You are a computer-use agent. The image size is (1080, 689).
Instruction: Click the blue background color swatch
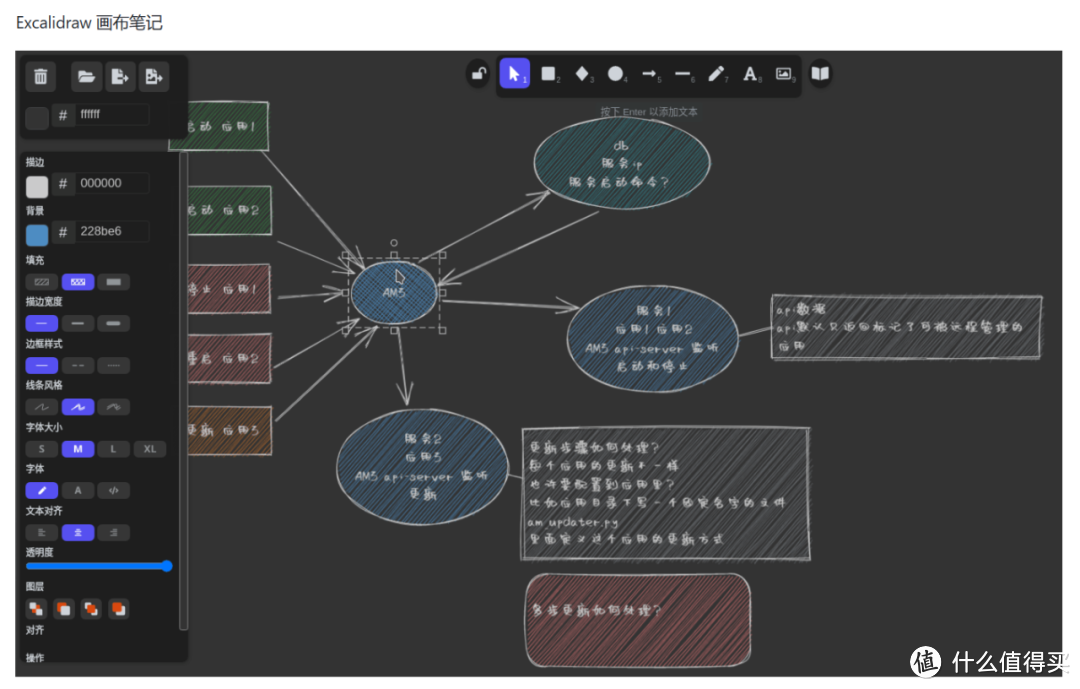[37, 234]
